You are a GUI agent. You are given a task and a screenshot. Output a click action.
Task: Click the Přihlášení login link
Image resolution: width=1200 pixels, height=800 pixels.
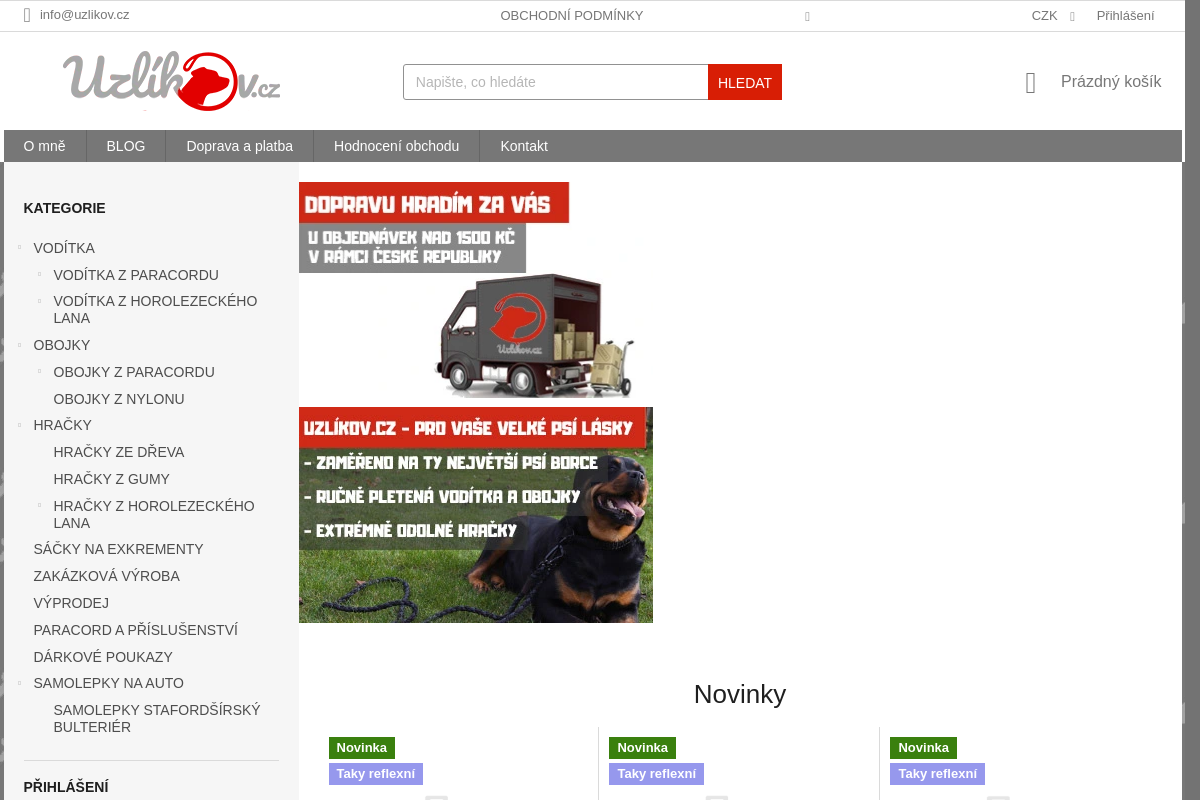click(1125, 16)
